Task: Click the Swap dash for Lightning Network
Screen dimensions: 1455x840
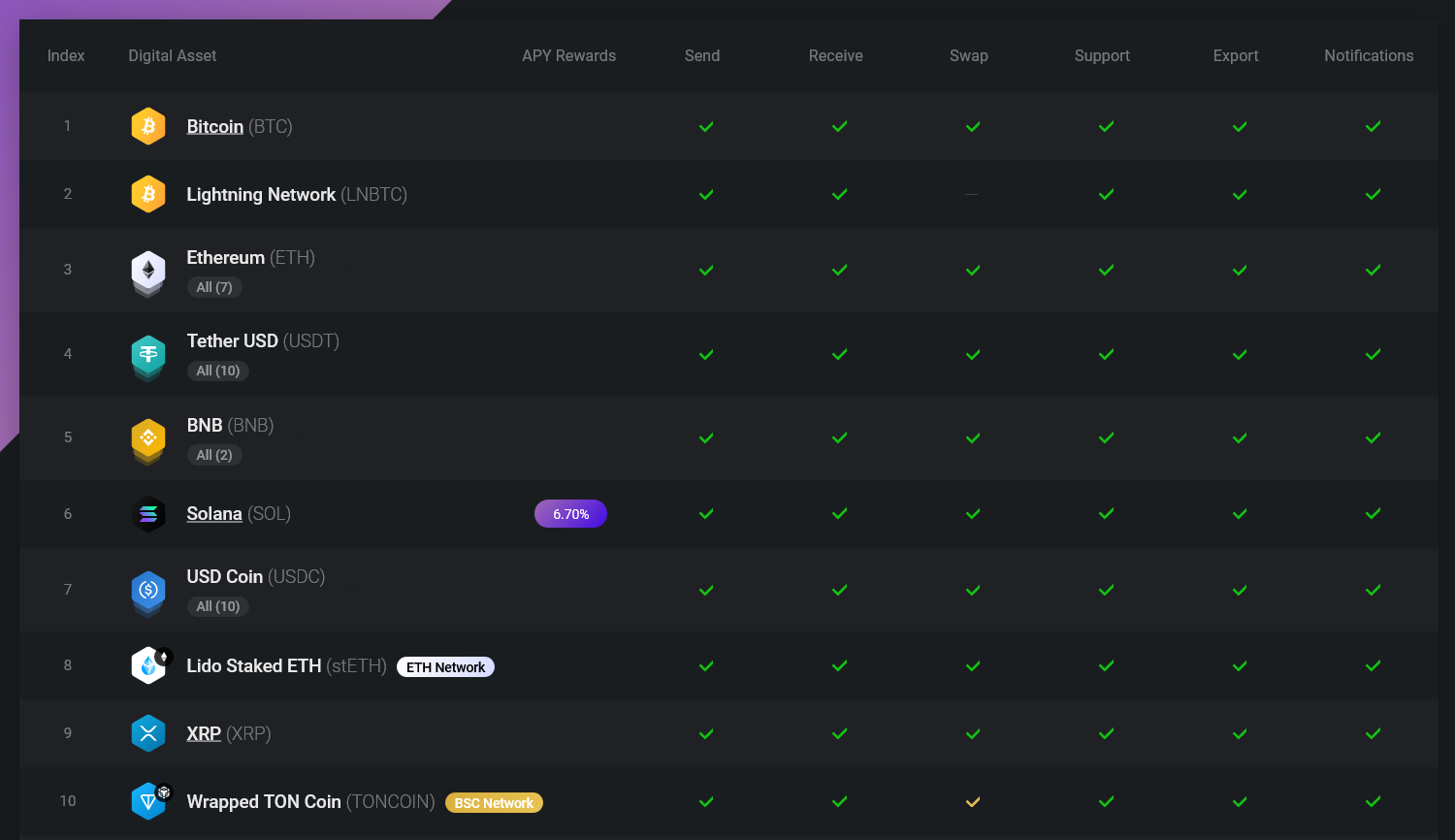Action: 971,194
